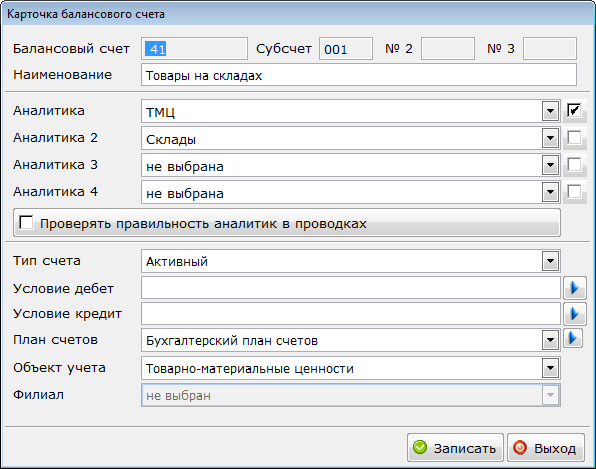
Task: Toggle the checkbox on the Аналитика 3 row
Action: coord(574,165)
